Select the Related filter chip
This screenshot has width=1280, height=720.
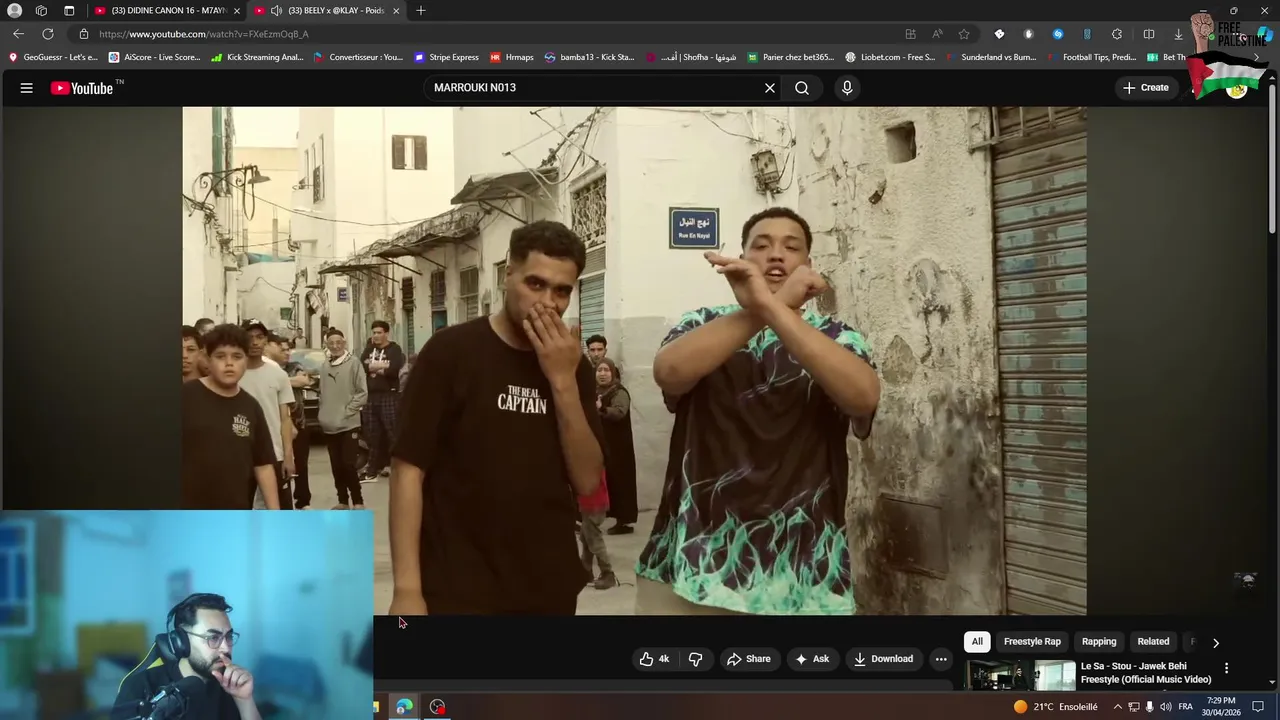coord(1153,642)
